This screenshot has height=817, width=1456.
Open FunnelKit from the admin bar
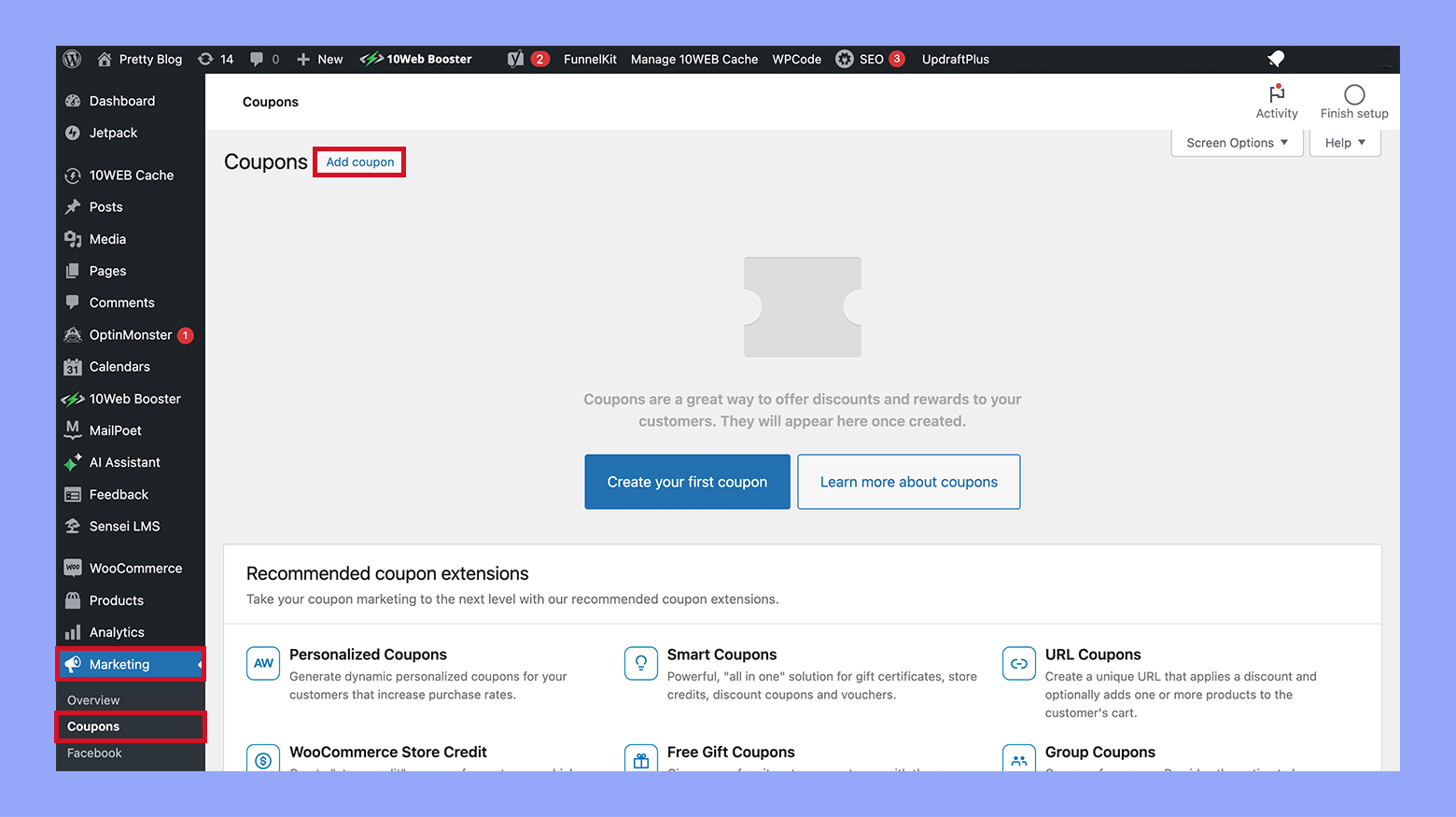(x=590, y=59)
